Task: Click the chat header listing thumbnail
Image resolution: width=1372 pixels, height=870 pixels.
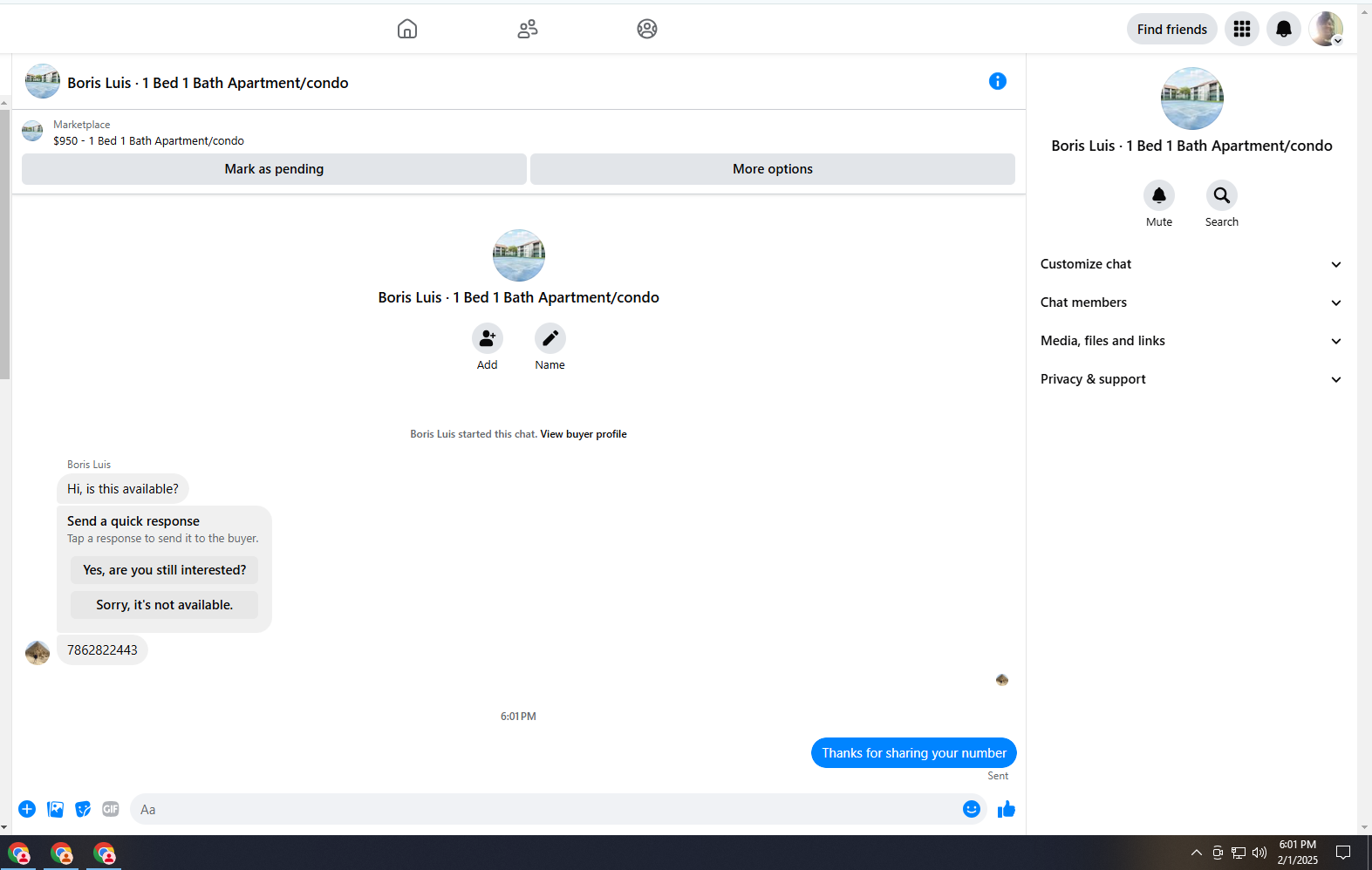Action: (x=43, y=81)
